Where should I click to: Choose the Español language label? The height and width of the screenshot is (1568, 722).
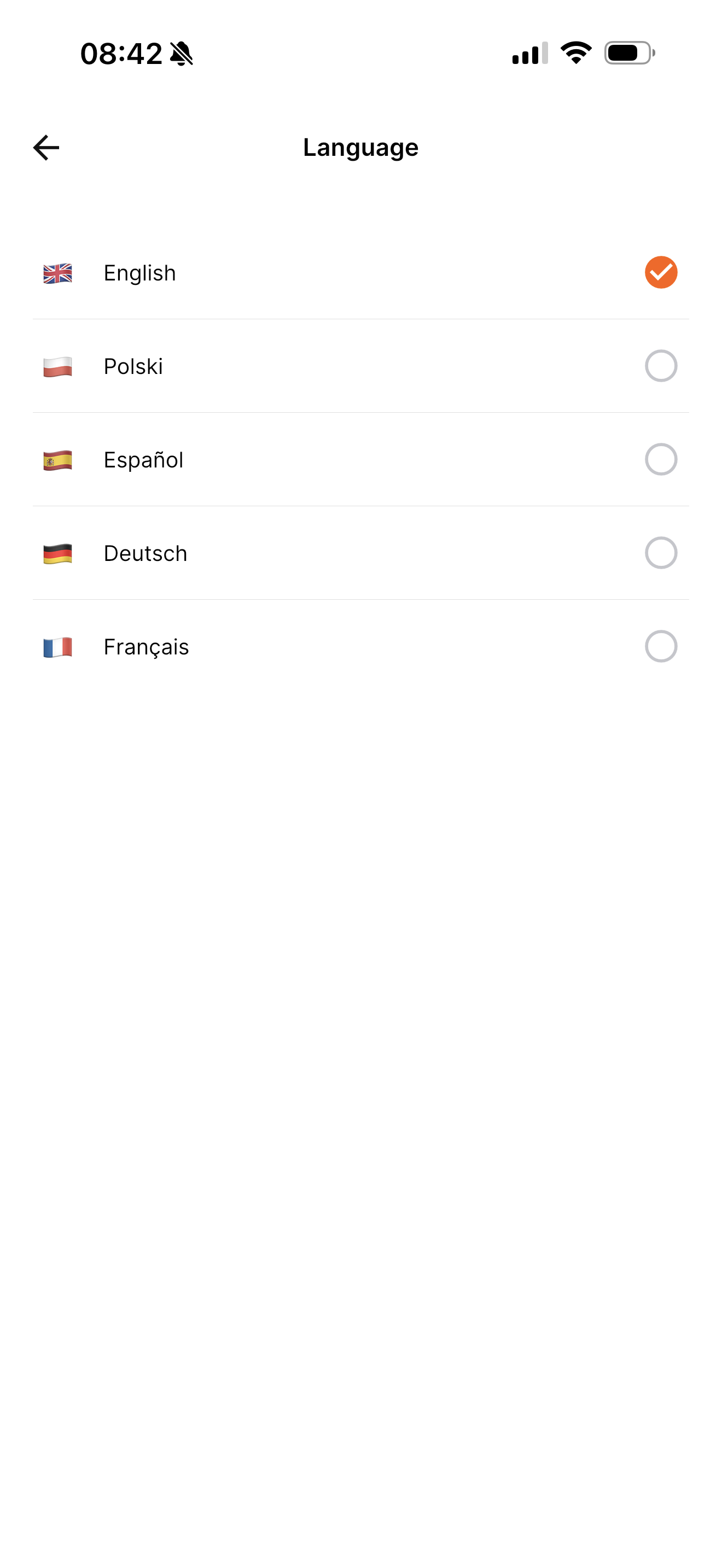[144, 460]
